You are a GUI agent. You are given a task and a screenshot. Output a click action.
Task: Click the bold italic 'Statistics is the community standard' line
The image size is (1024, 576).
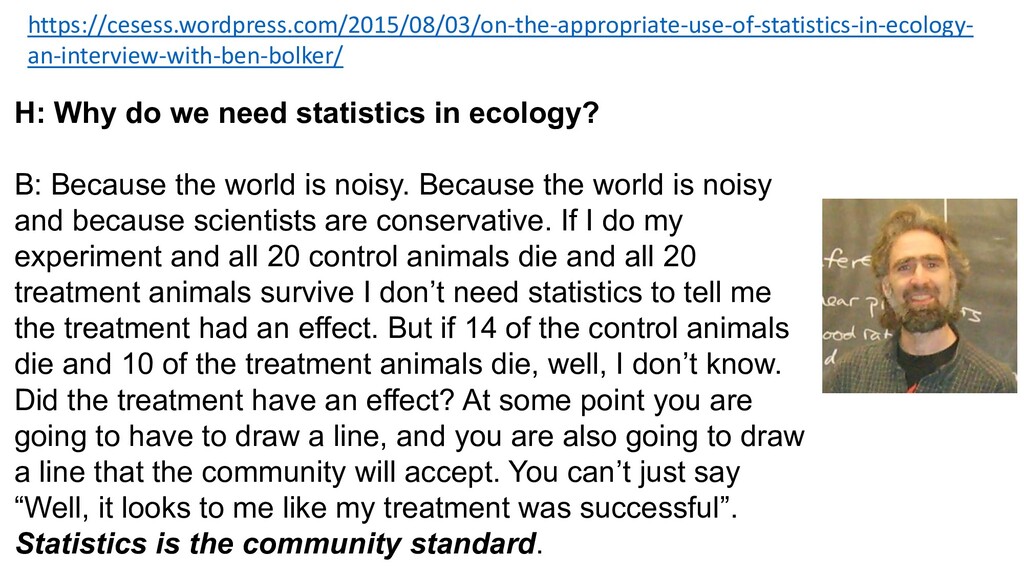click(x=276, y=543)
